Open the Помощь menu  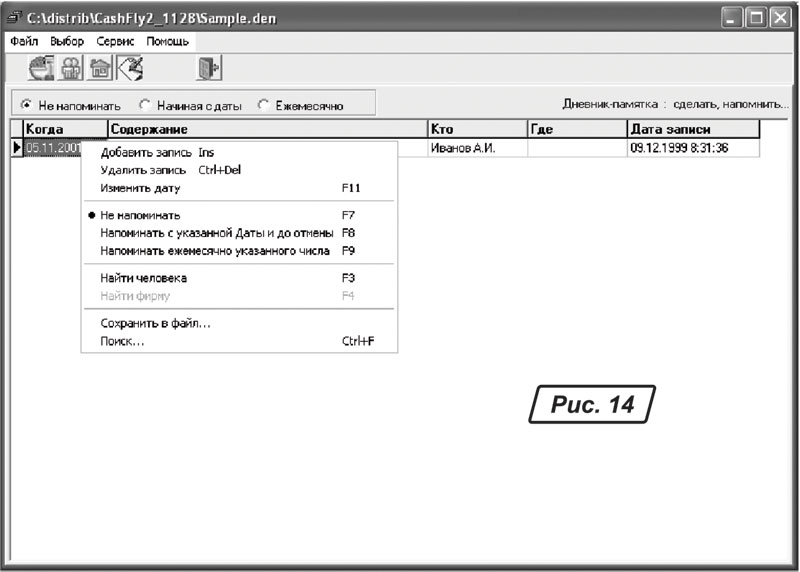[x=167, y=42]
